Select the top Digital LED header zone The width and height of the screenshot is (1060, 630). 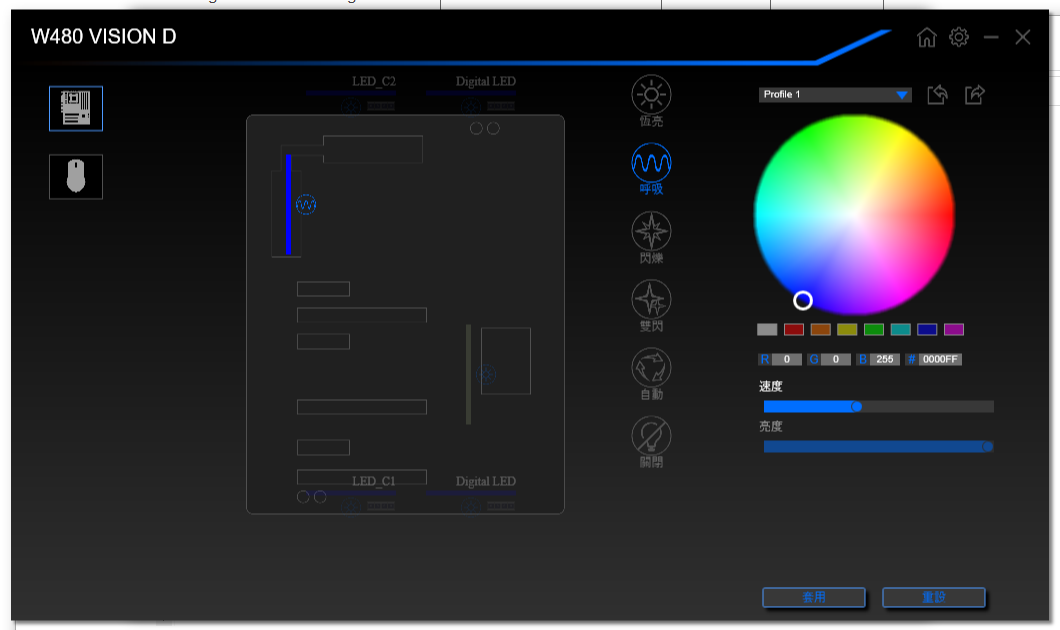coord(471,93)
